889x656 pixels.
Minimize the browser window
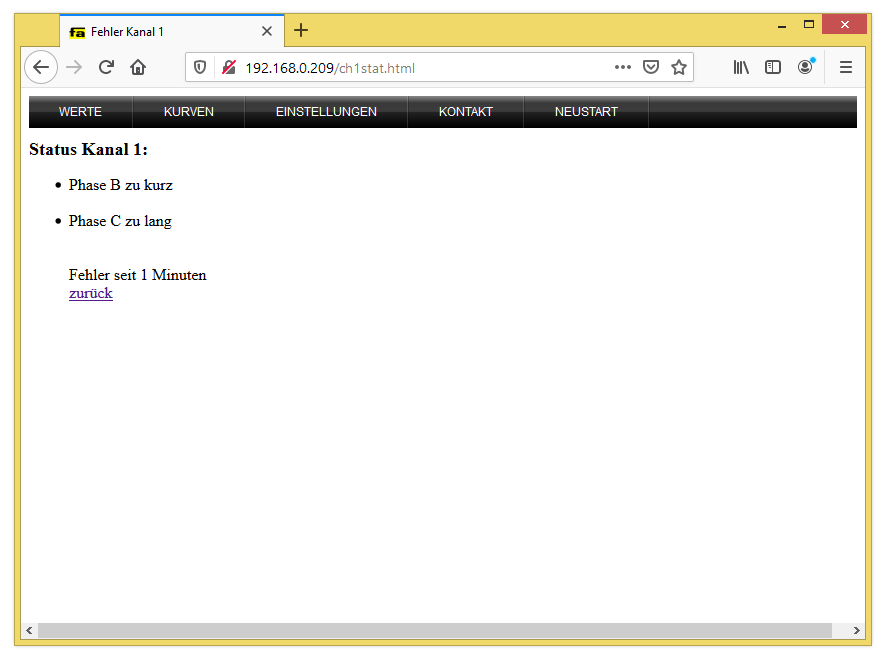pyautogui.click(x=782, y=26)
